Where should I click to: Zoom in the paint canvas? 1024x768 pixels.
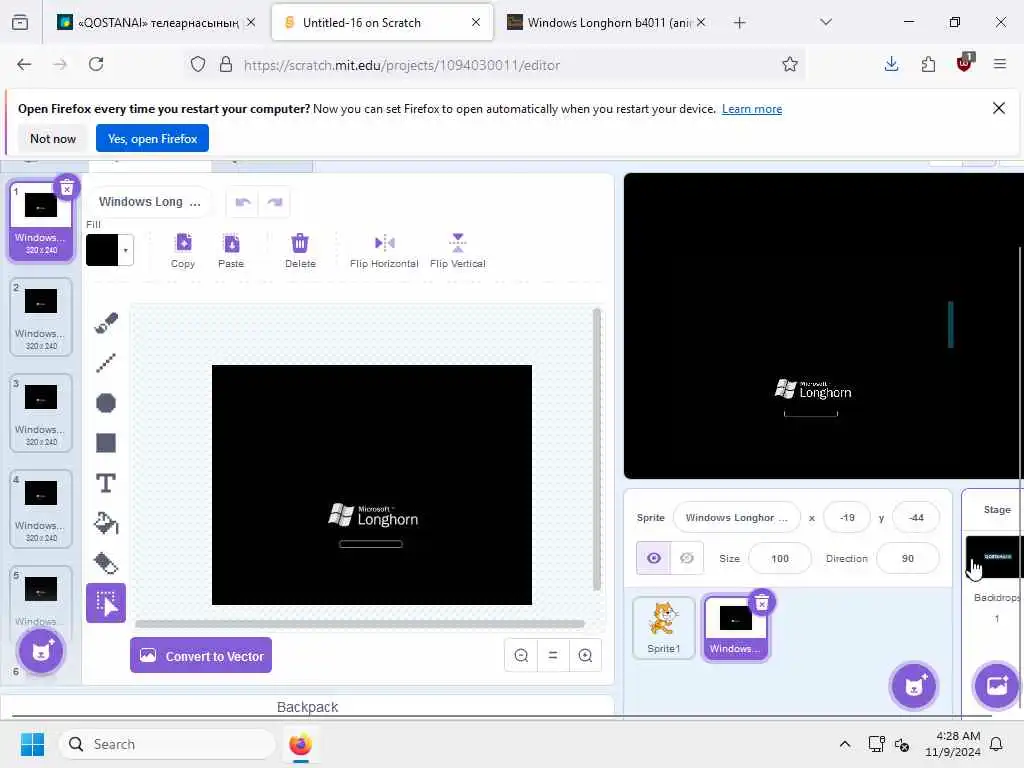[585, 655]
